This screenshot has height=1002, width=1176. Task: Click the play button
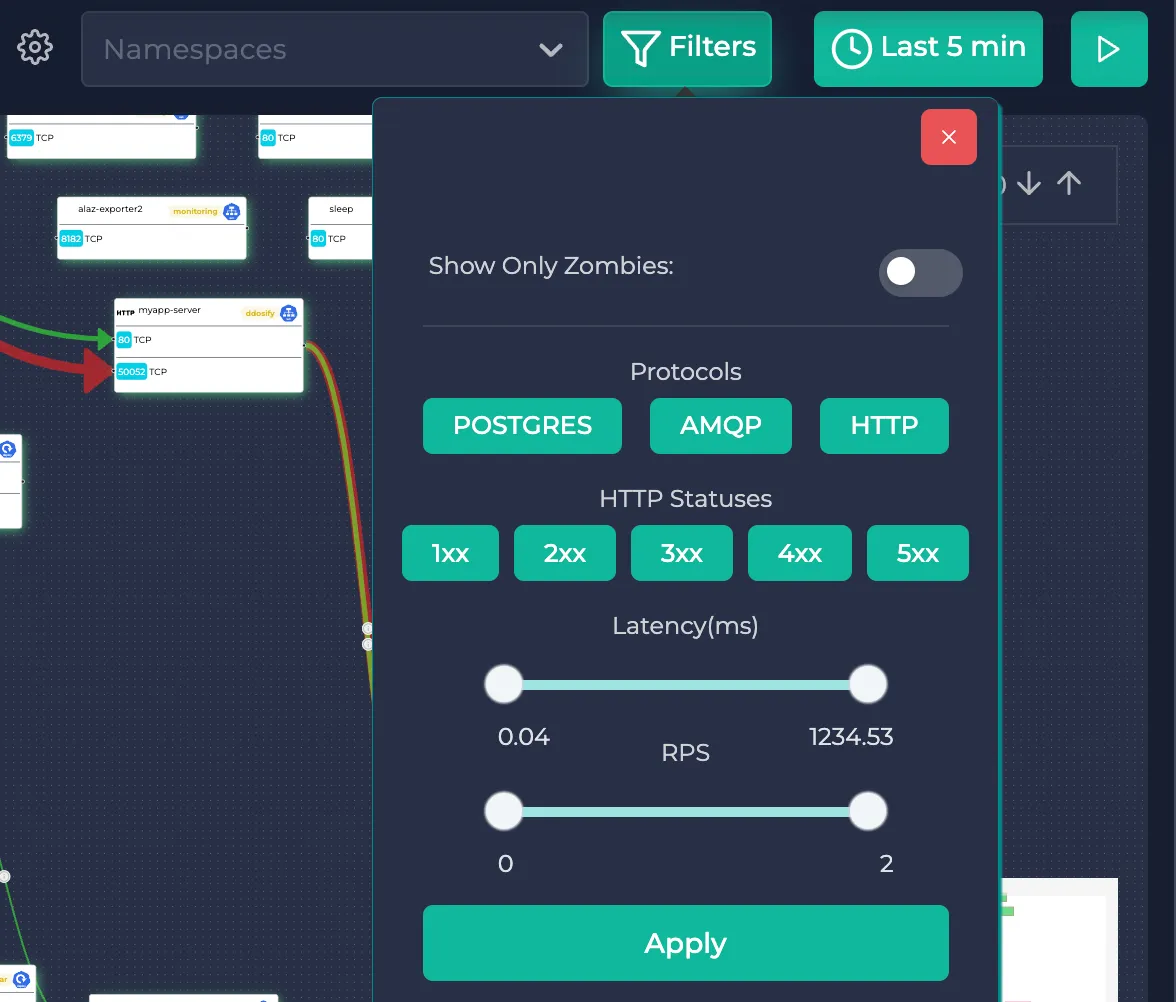1108,49
